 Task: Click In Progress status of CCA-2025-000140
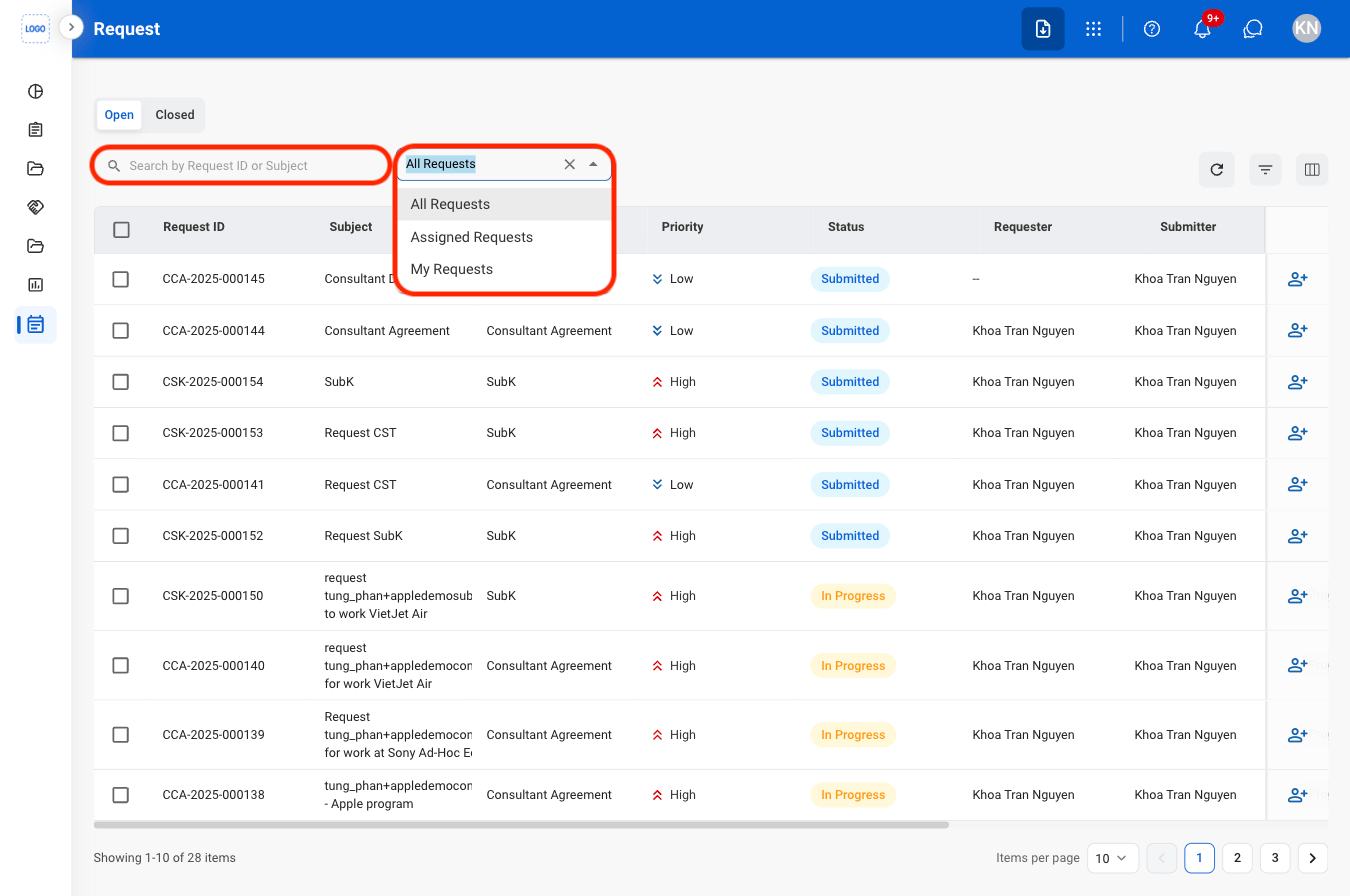point(853,666)
